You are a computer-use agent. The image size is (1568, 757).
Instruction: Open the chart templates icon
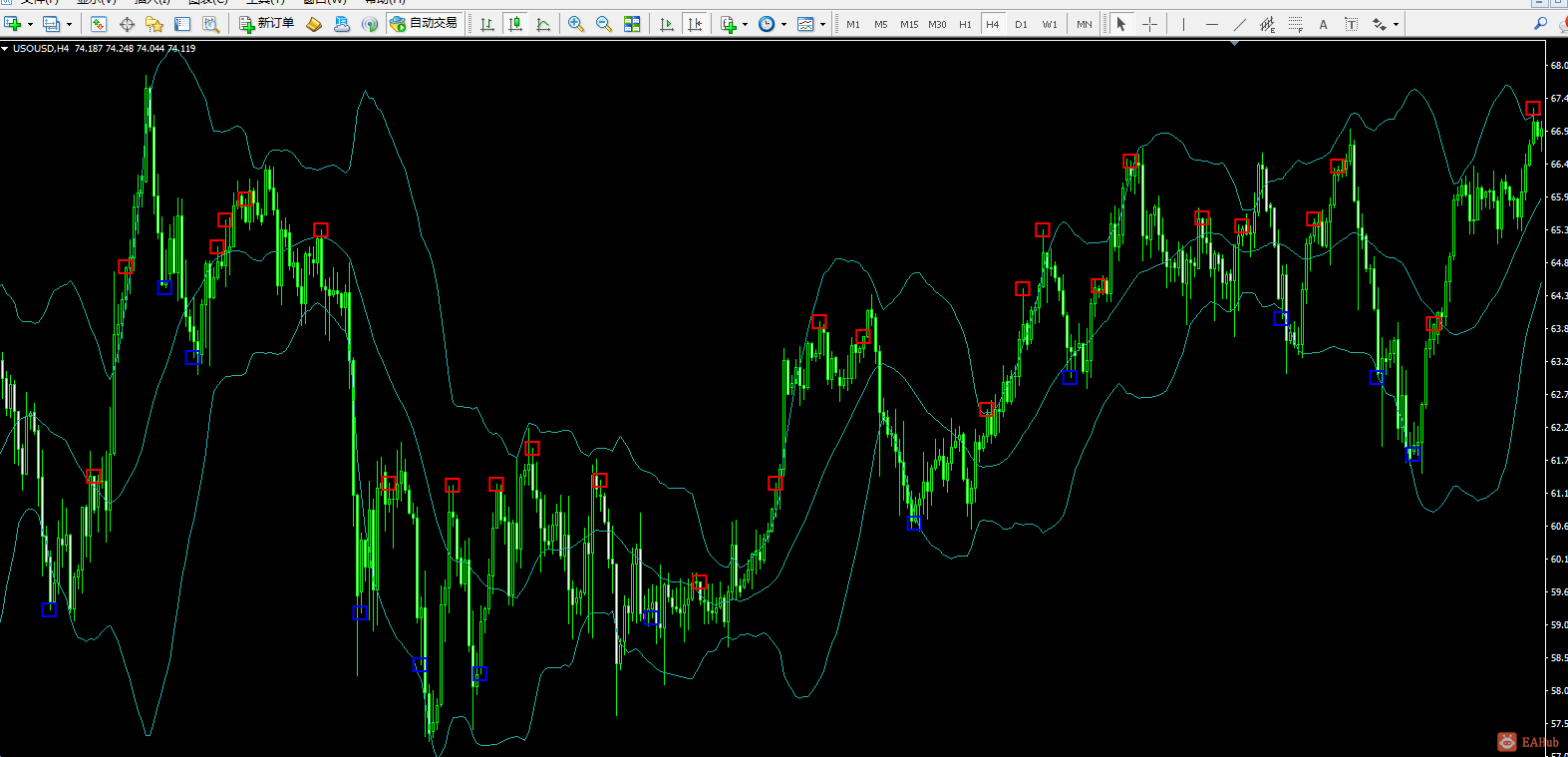[x=805, y=24]
